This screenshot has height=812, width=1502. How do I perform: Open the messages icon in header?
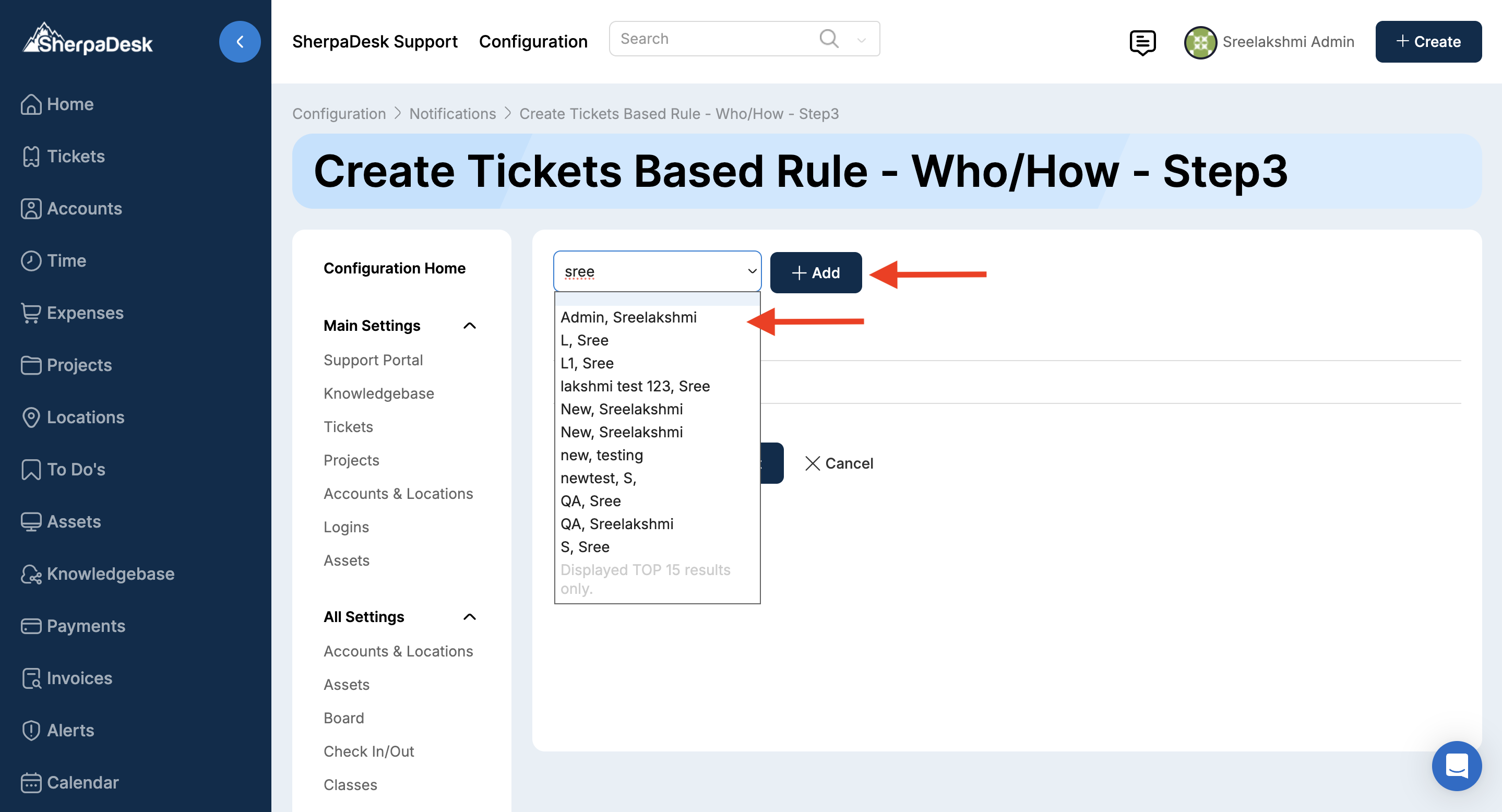(x=1142, y=42)
